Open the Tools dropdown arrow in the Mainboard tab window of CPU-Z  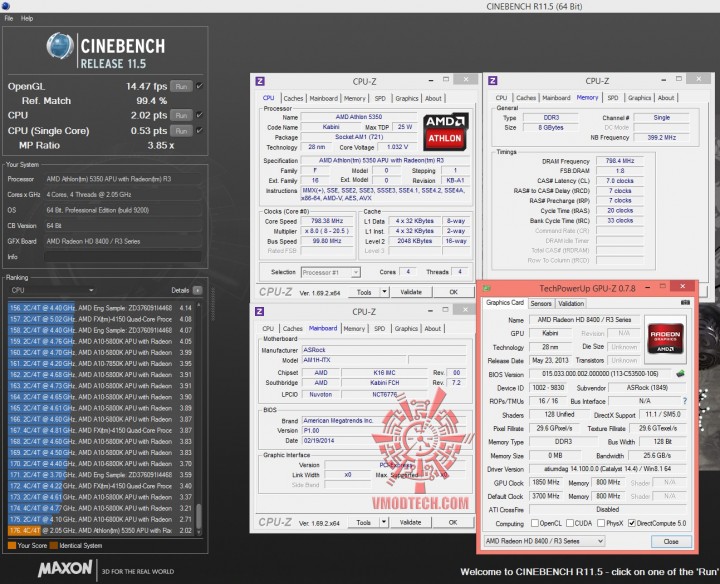tap(384, 522)
